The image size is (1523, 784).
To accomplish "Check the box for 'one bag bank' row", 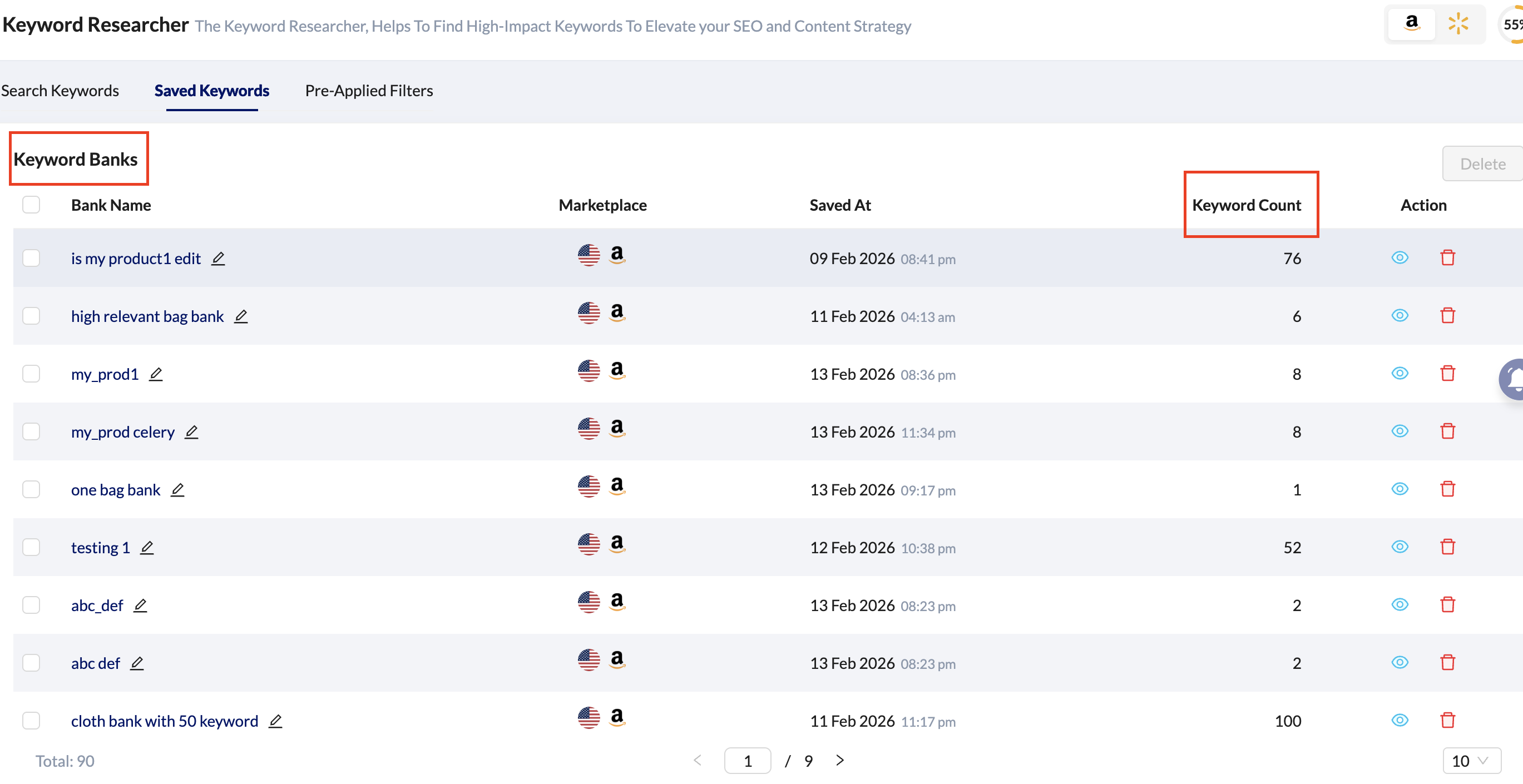I will tap(31, 489).
